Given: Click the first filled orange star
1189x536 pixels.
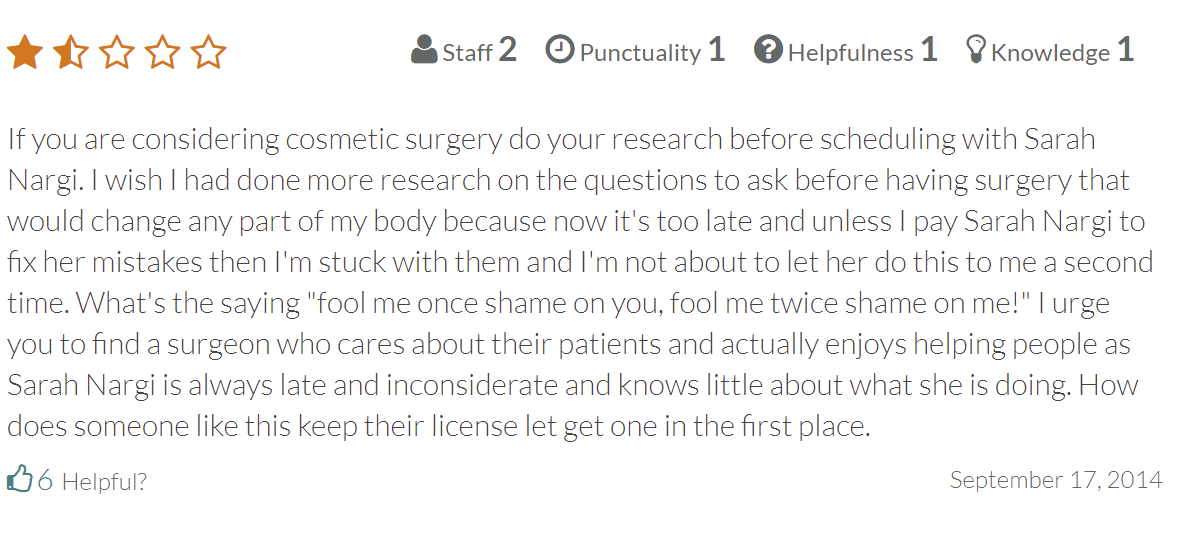Looking at the screenshot, I should coord(24,52).
